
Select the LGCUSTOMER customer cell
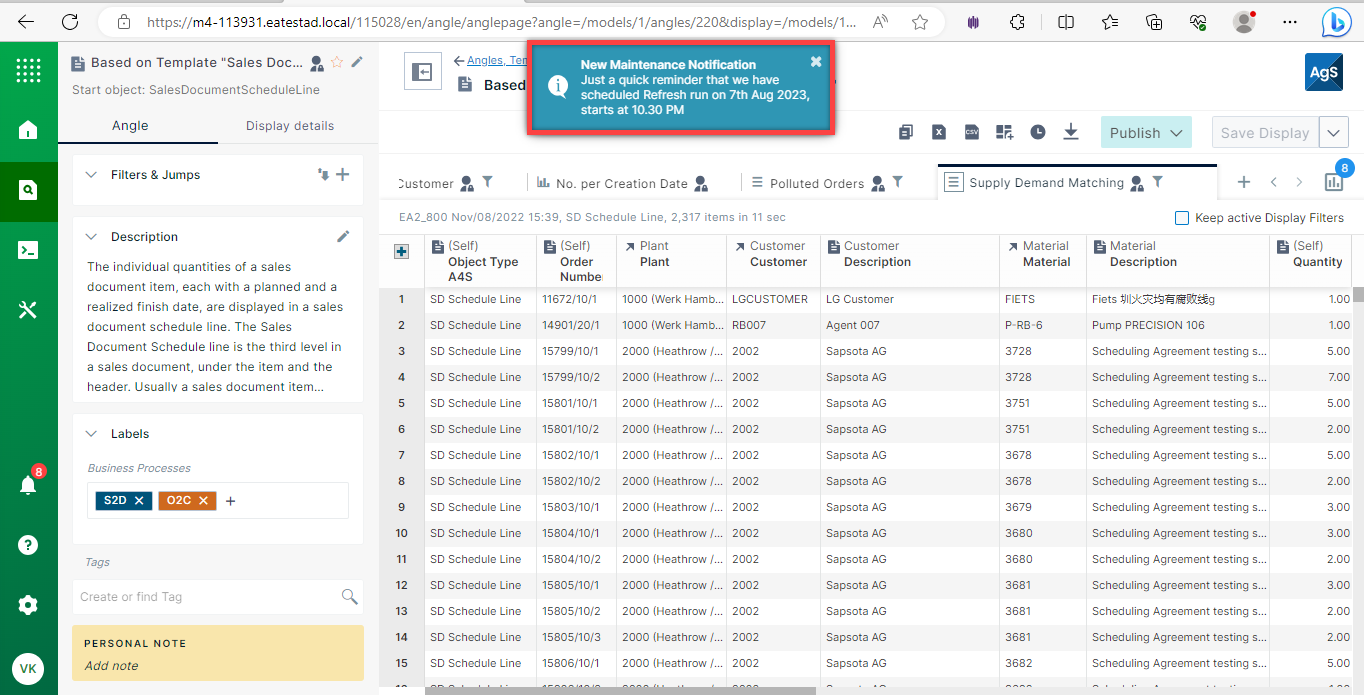(773, 299)
